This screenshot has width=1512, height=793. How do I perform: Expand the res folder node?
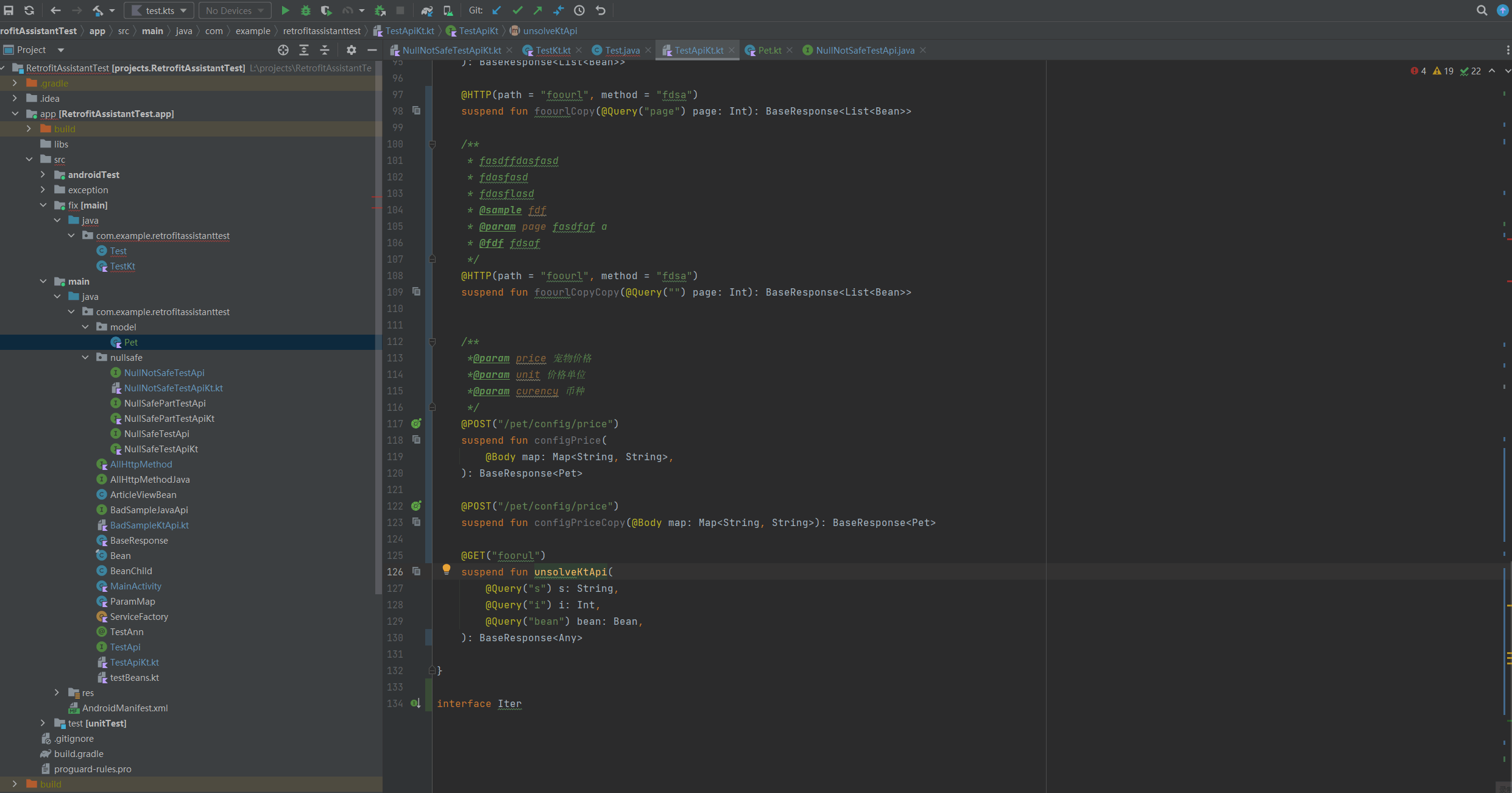coord(57,692)
